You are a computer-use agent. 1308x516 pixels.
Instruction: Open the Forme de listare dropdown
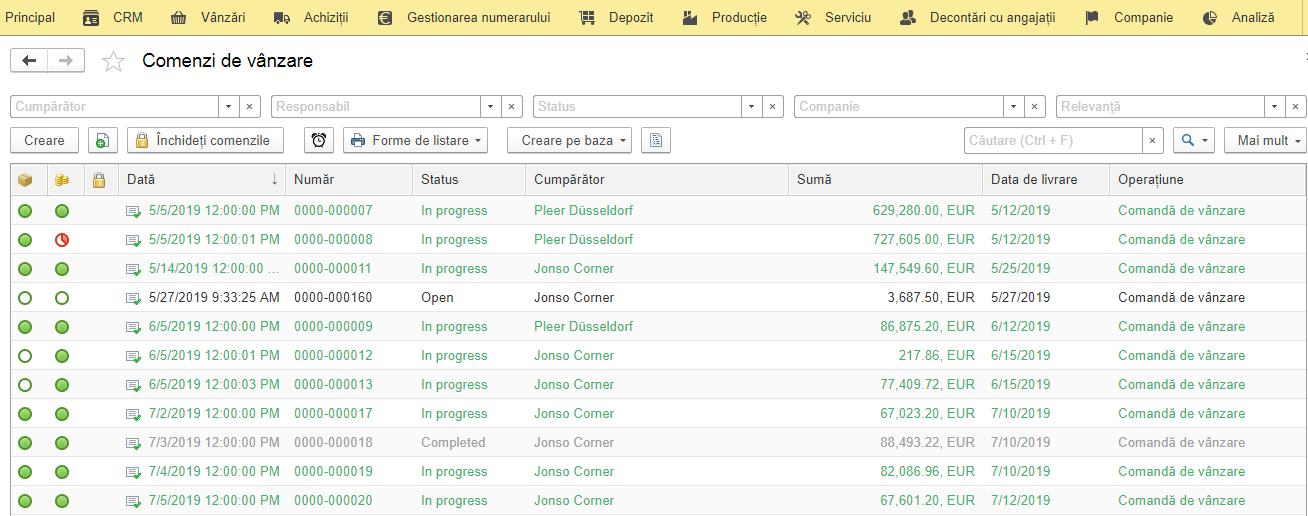[415, 141]
